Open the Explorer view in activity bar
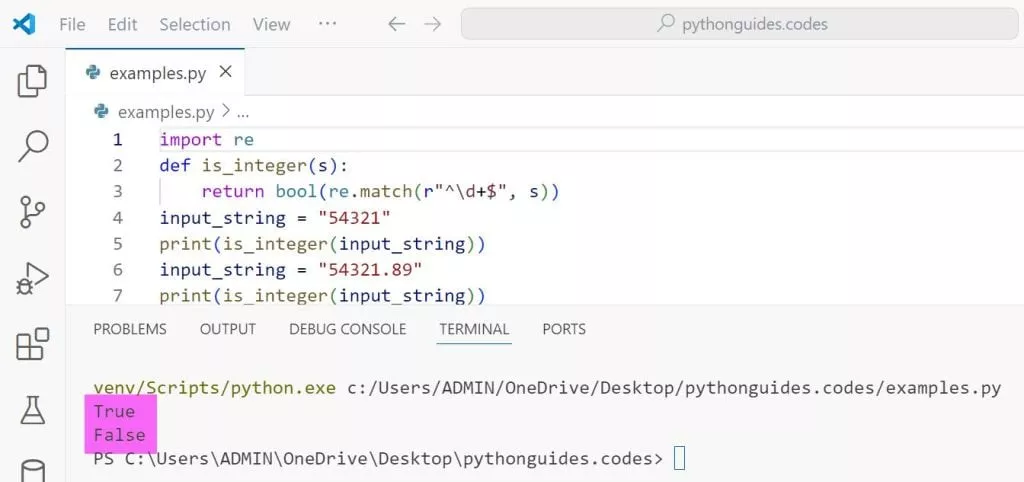The image size is (1024, 482). [x=33, y=81]
